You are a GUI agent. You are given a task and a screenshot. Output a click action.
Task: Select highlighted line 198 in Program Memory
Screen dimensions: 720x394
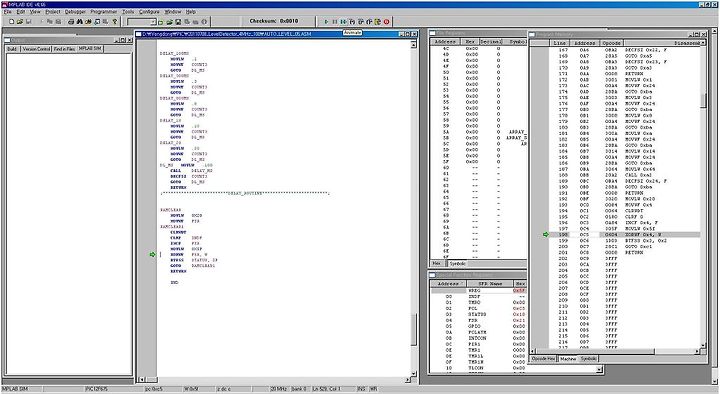point(624,235)
